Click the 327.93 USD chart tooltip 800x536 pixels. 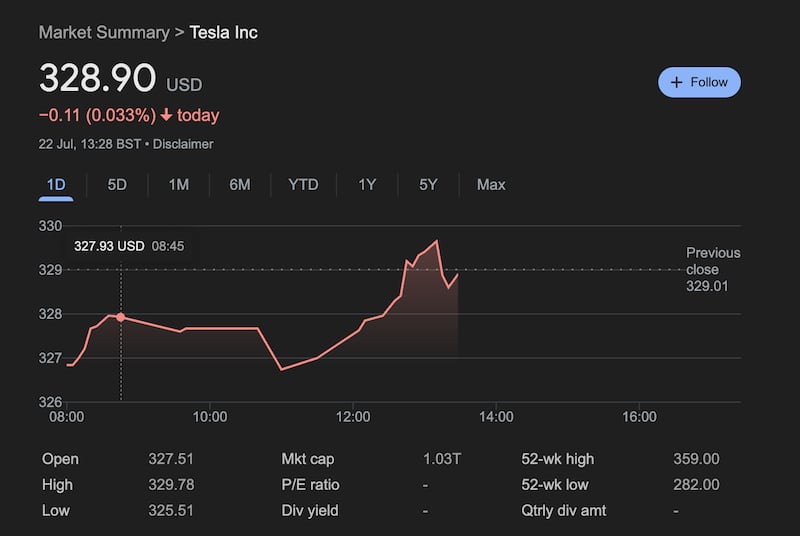tap(129, 246)
